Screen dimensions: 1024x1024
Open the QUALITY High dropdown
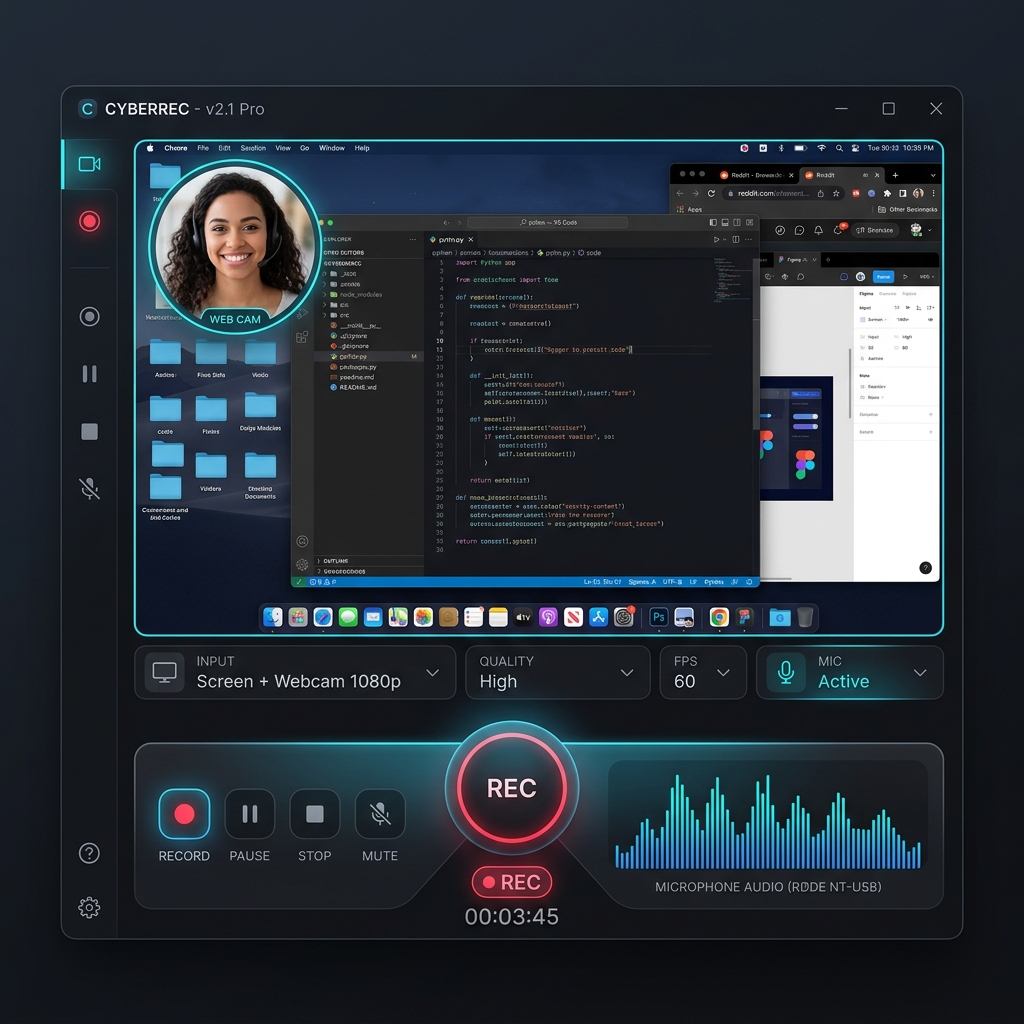click(558, 673)
